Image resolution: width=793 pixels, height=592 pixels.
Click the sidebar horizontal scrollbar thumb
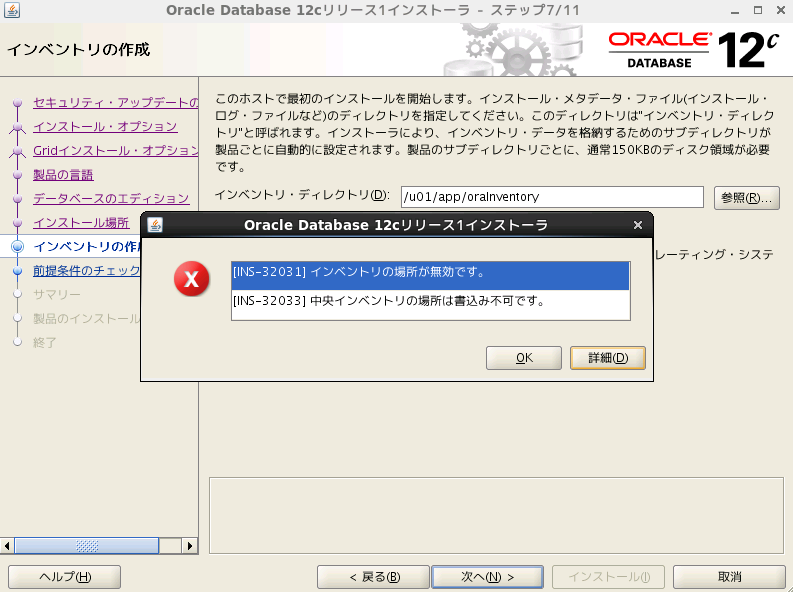(87, 546)
